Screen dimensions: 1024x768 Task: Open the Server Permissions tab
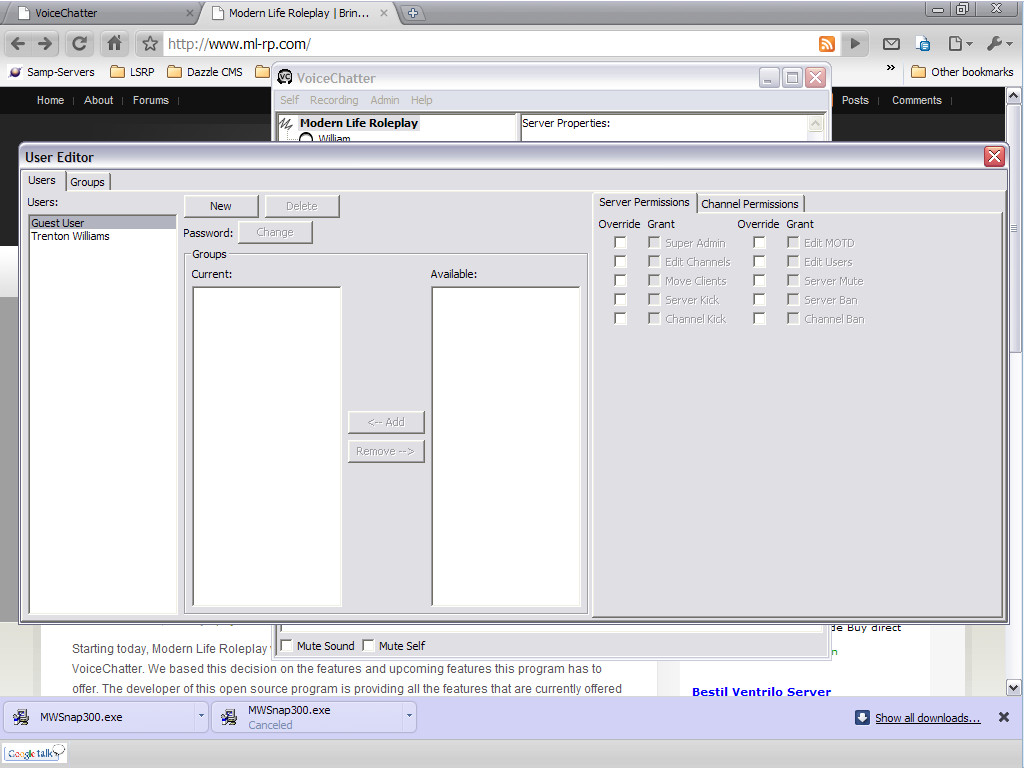pos(644,202)
